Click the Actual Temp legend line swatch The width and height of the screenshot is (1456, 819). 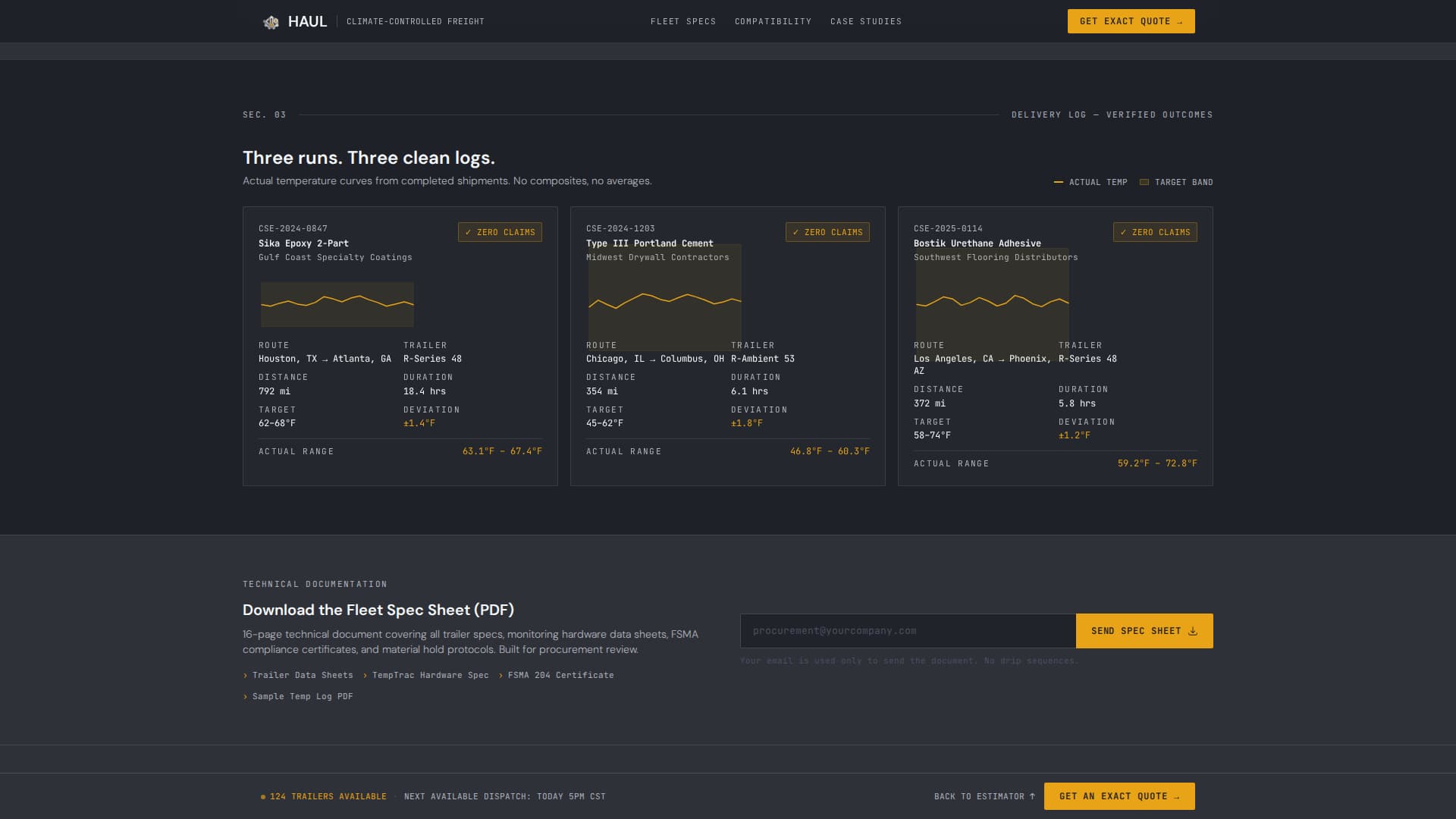pyautogui.click(x=1059, y=182)
